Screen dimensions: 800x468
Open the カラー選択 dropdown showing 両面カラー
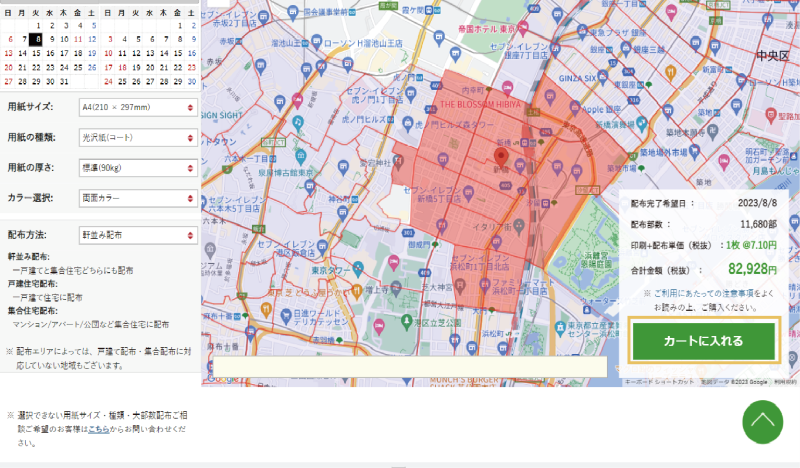[138, 198]
